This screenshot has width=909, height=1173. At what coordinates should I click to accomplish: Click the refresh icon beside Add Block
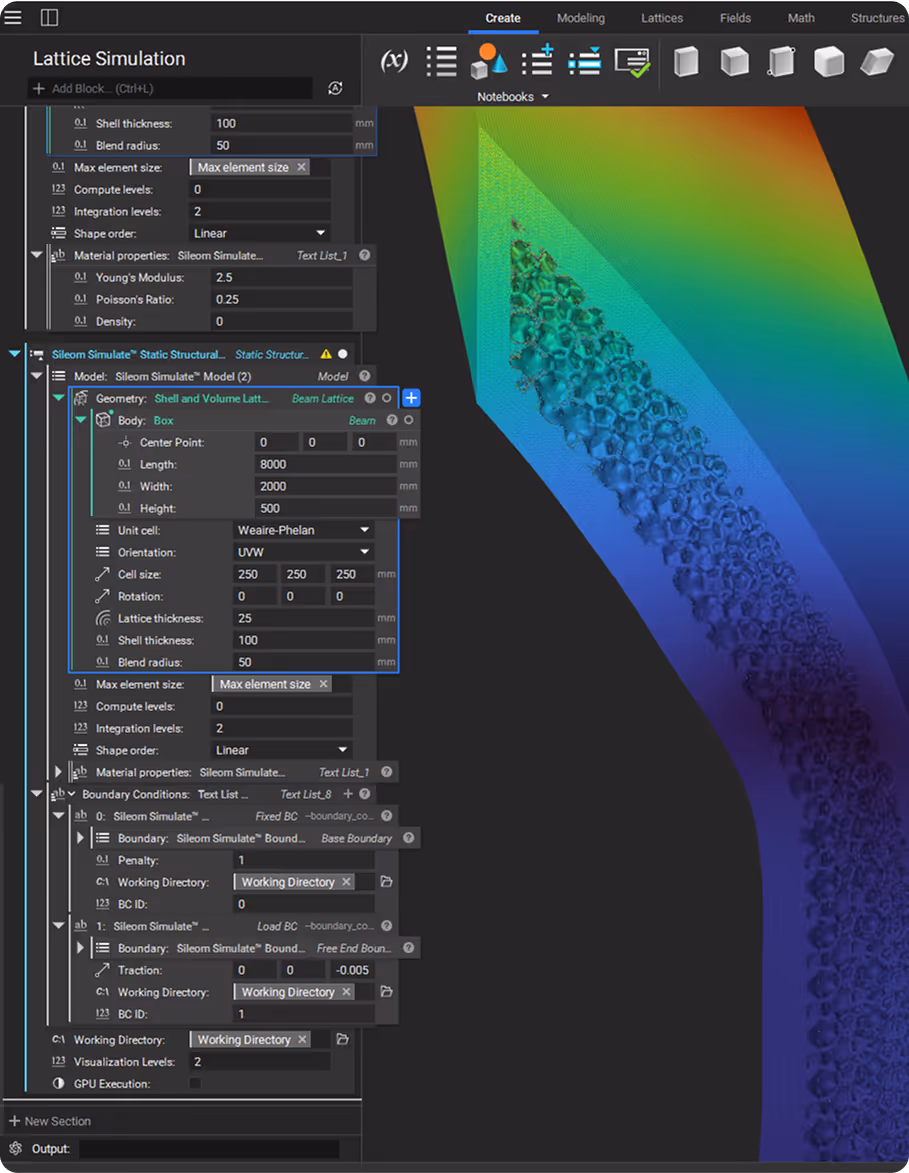(x=335, y=88)
